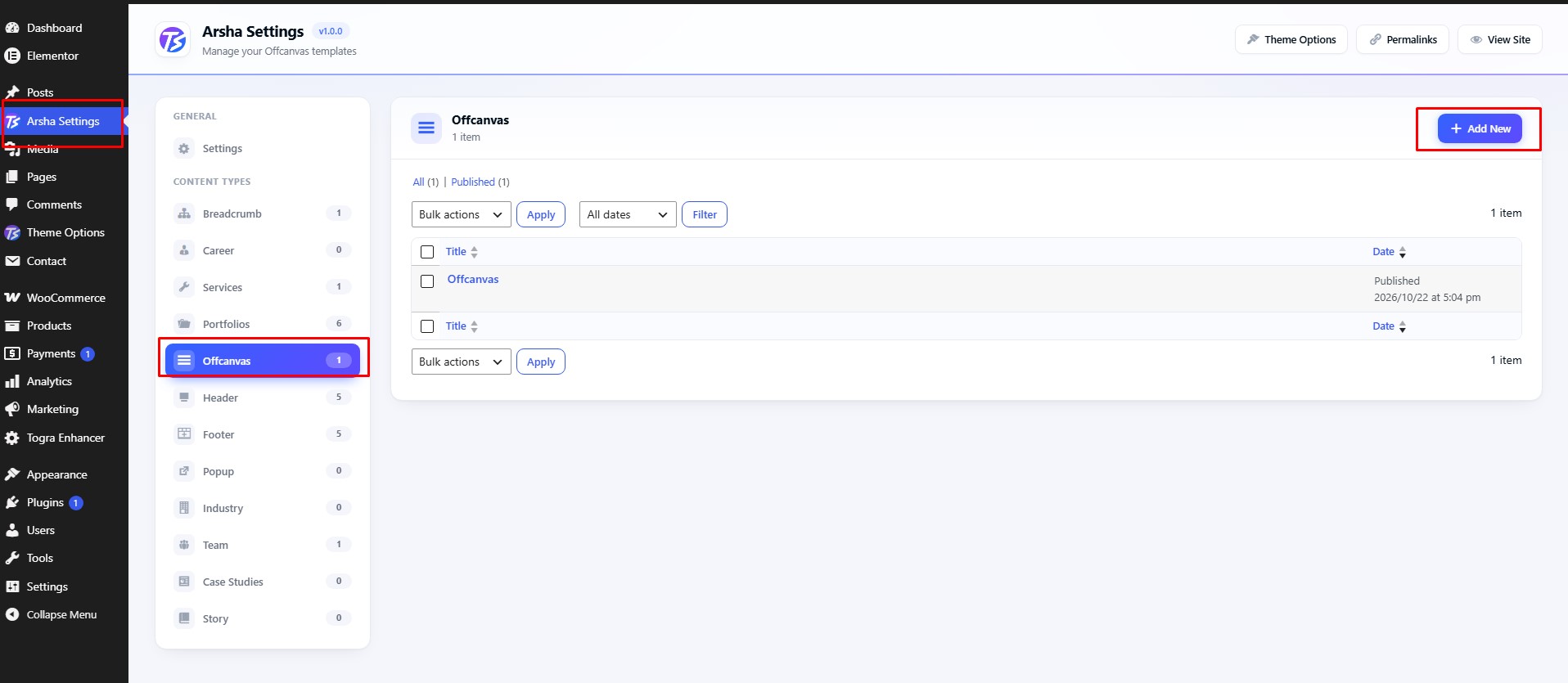Click the Offcanvas header list icon
The height and width of the screenshot is (683, 1568).
(426, 128)
